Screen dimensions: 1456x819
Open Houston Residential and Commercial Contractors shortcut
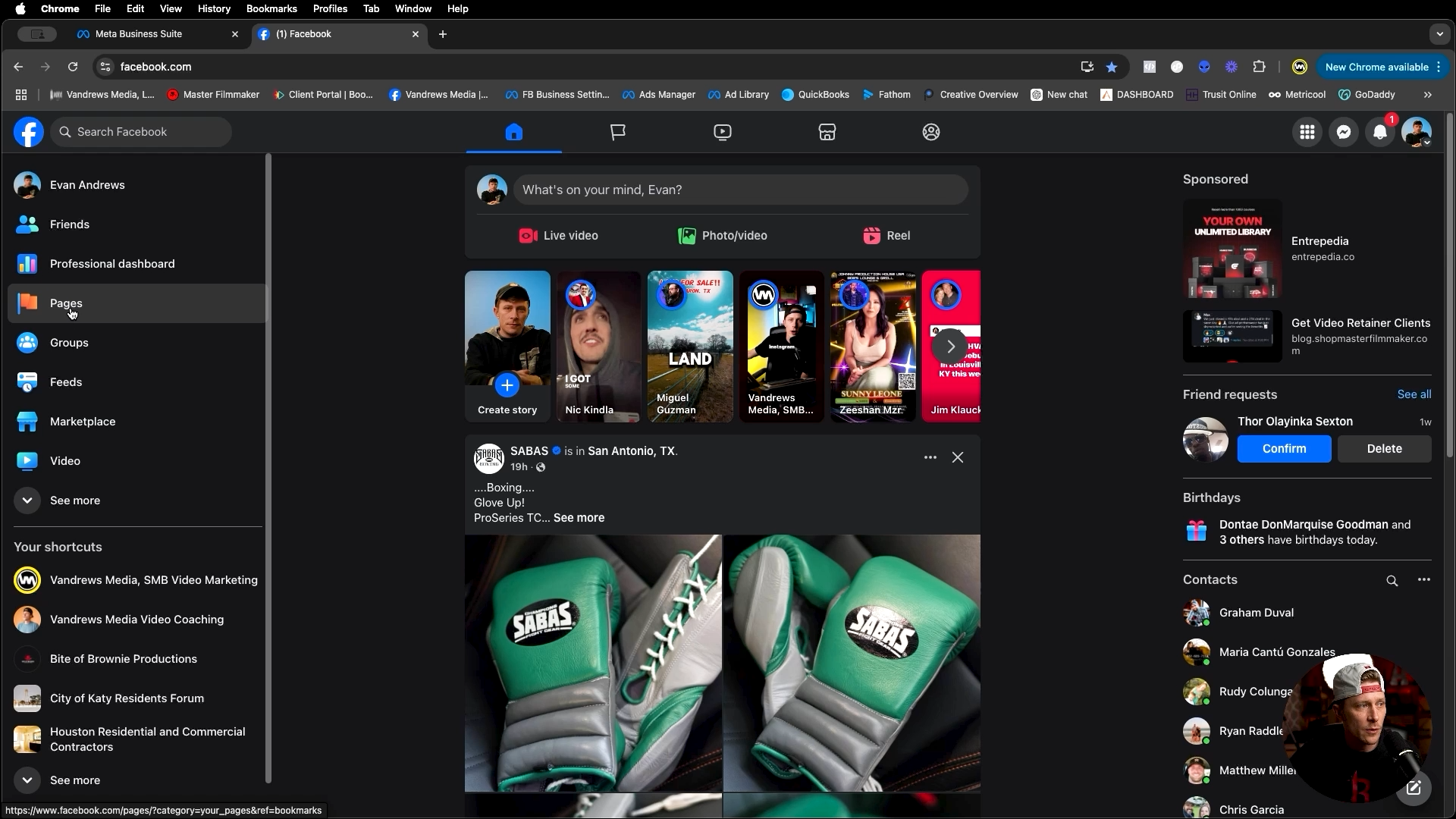[136, 739]
